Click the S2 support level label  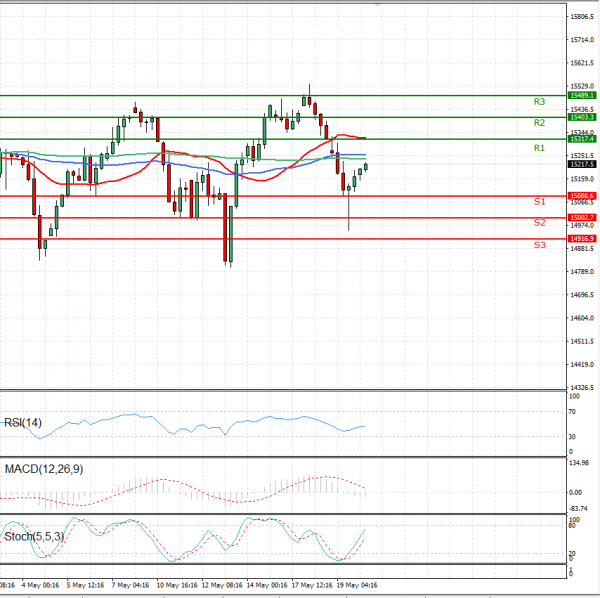(539, 223)
